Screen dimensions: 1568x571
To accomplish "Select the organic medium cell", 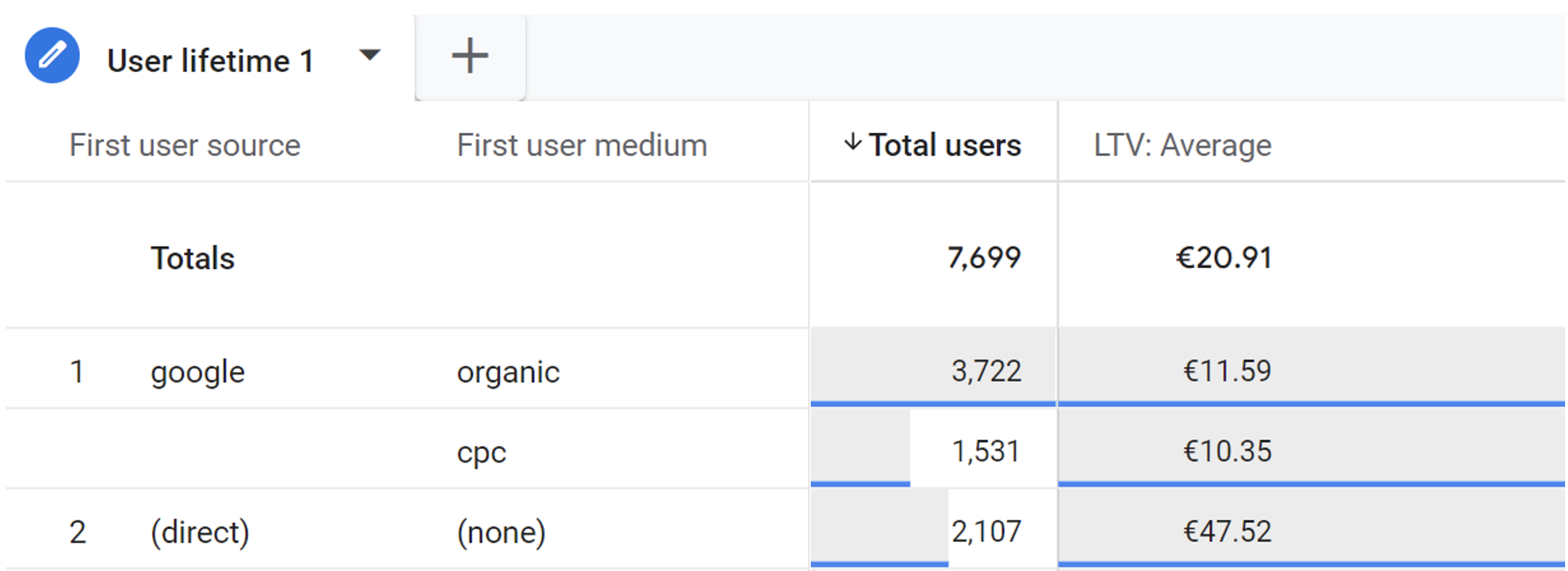I will (x=508, y=372).
